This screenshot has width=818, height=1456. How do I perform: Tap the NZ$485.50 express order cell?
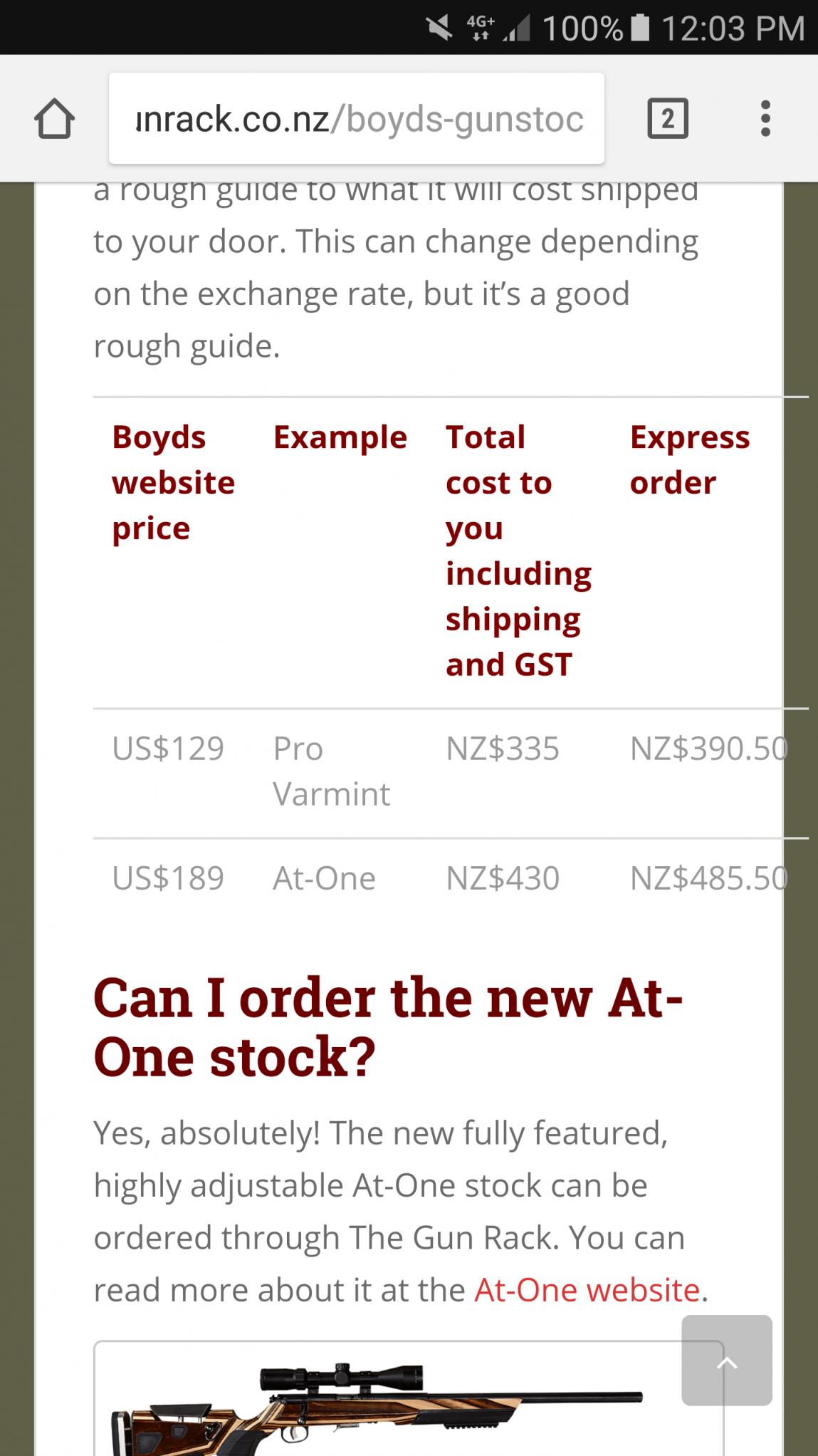coord(709,878)
